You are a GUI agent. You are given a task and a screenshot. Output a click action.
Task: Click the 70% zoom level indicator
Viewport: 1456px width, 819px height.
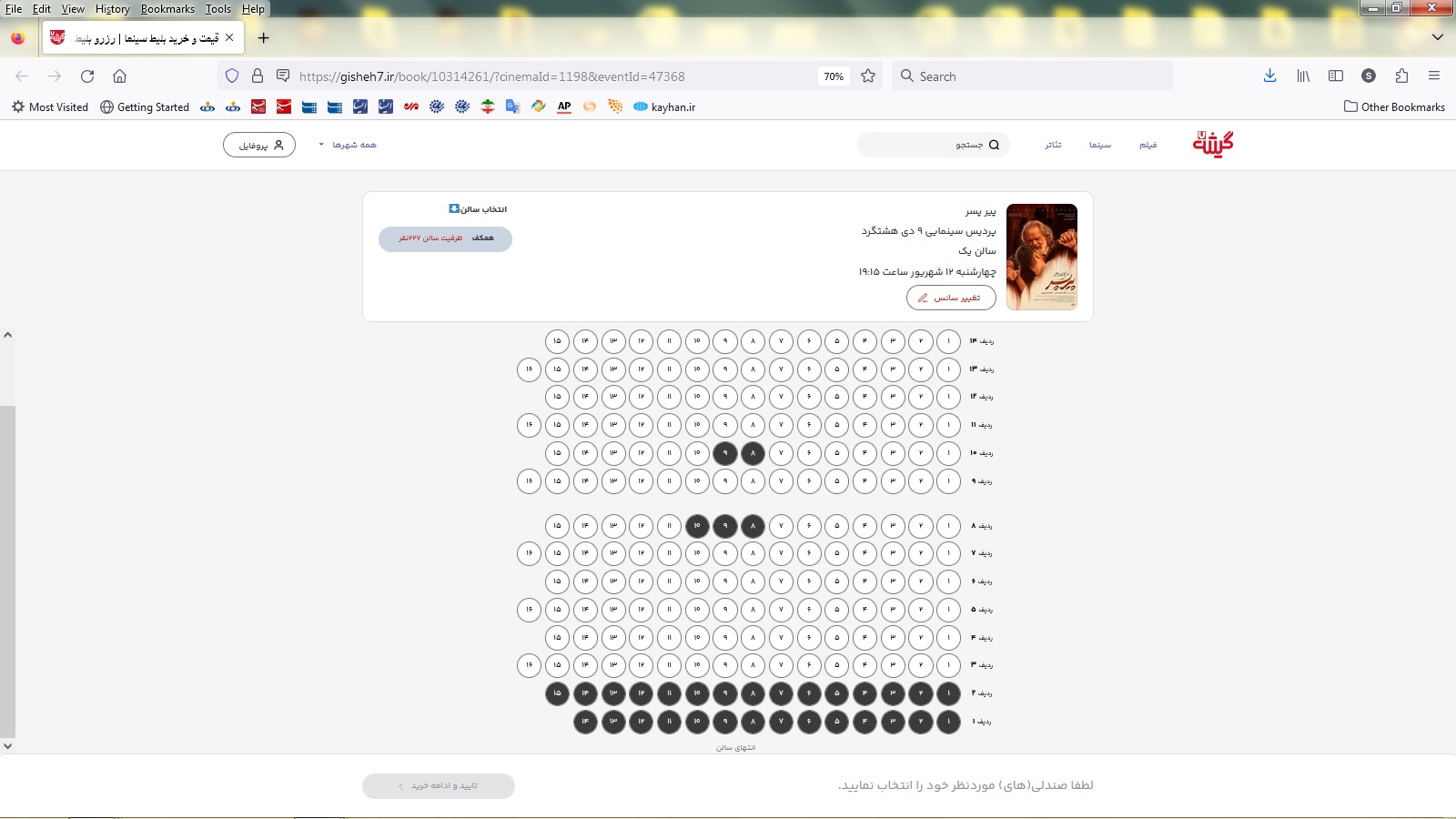click(x=834, y=76)
